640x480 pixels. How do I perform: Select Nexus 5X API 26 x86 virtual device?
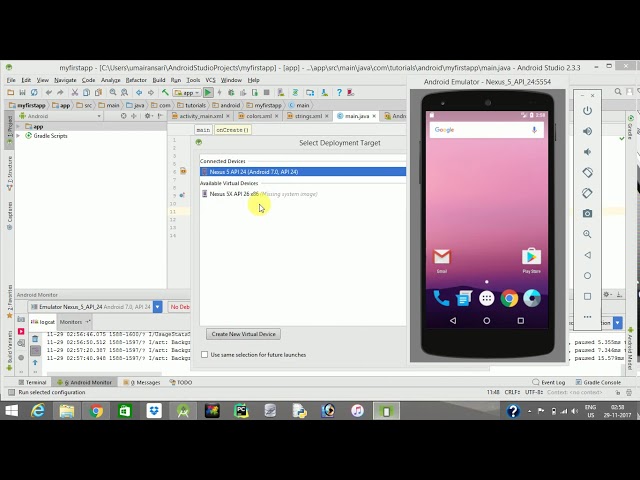[303, 194]
